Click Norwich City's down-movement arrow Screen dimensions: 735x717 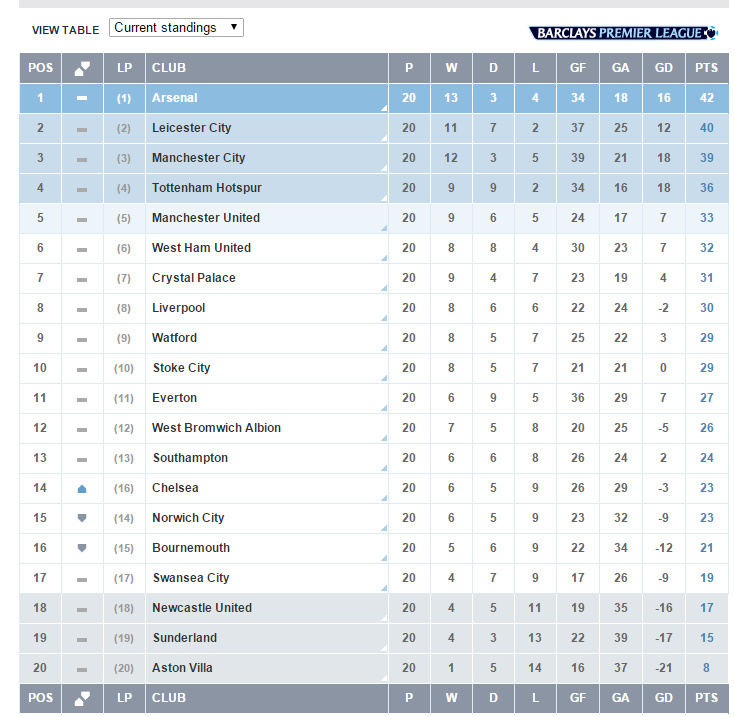82,518
